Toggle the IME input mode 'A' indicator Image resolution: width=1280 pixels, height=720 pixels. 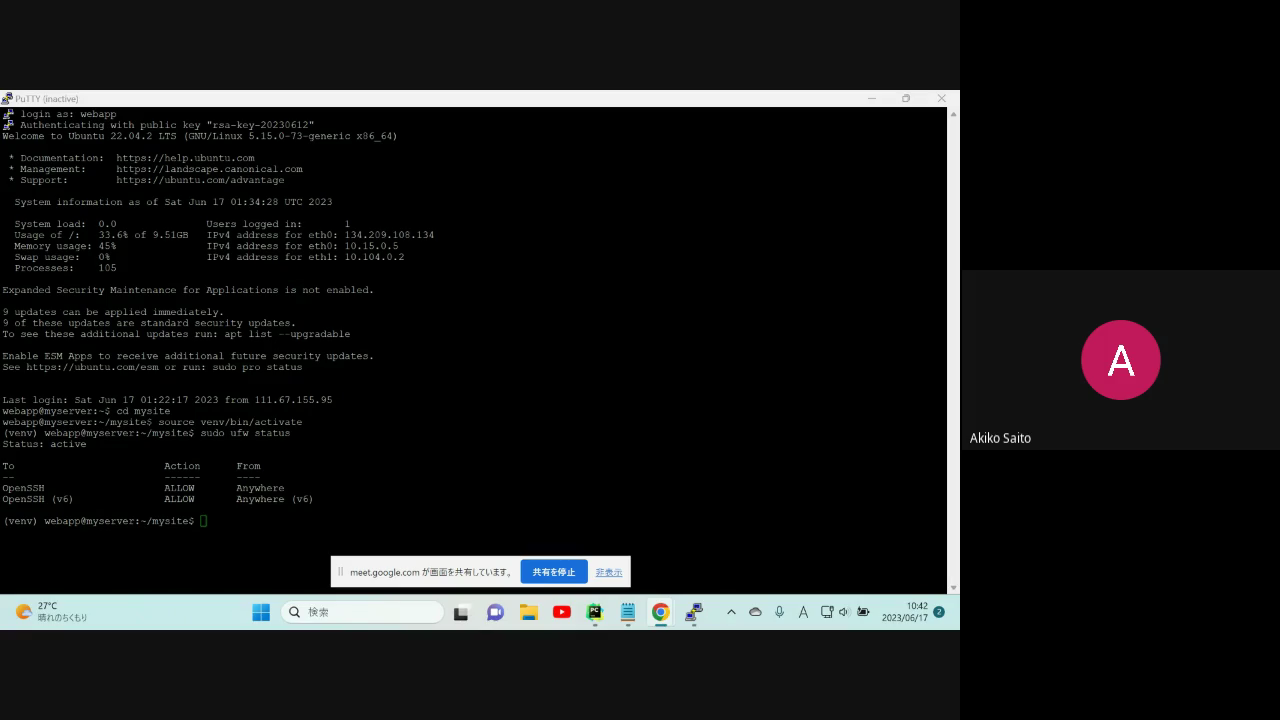coord(803,612)
